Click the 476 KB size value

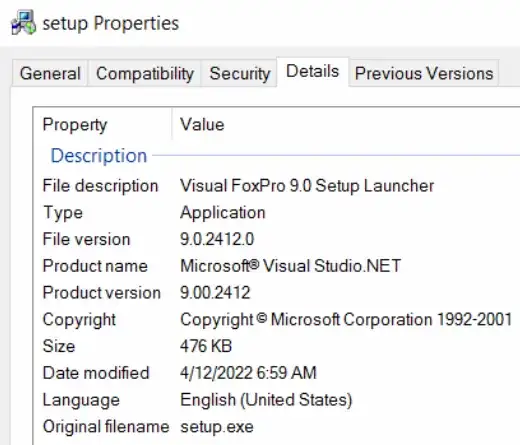206,346
